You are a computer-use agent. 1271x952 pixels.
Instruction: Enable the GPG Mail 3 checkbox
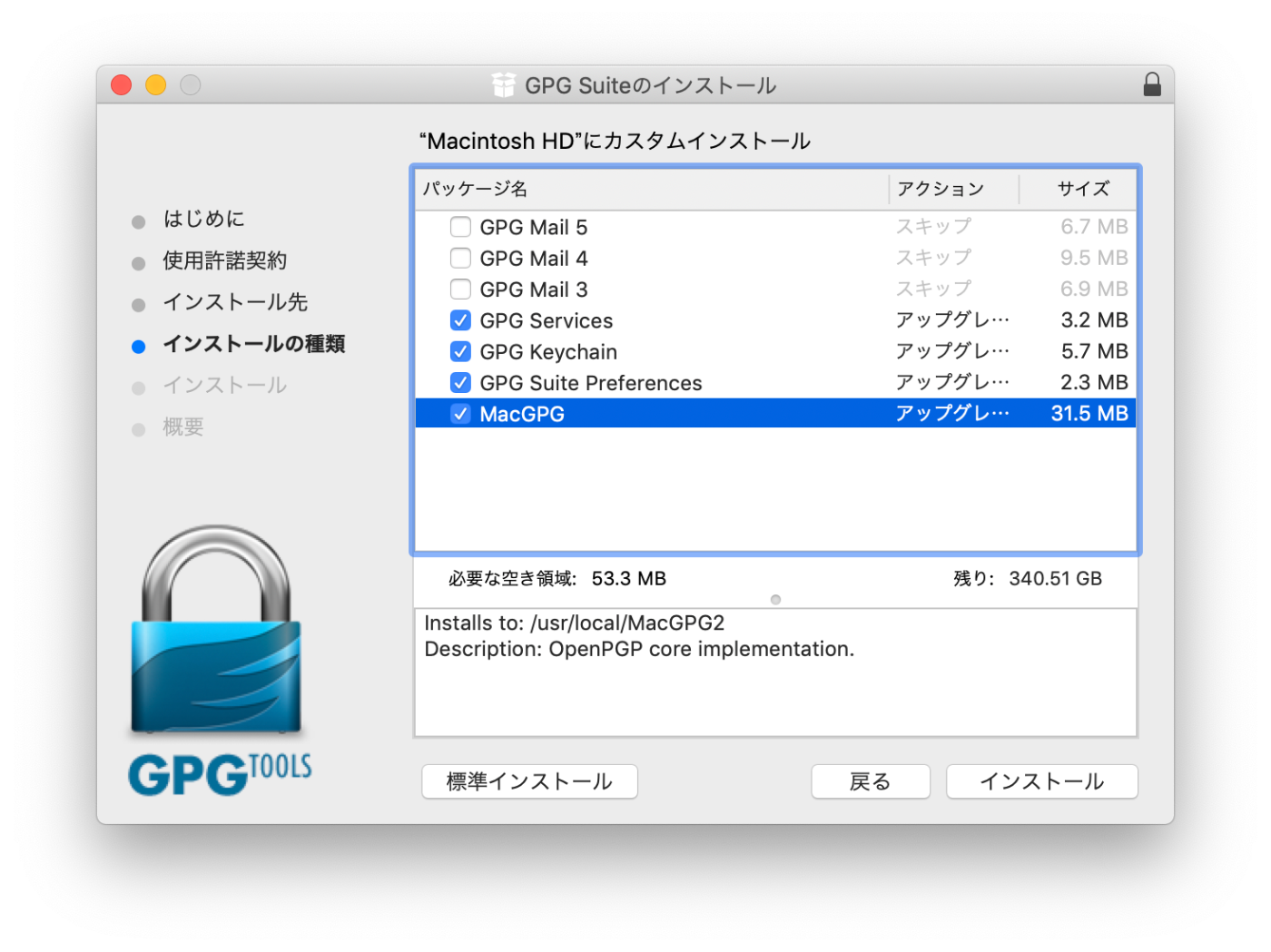[460, 289]
